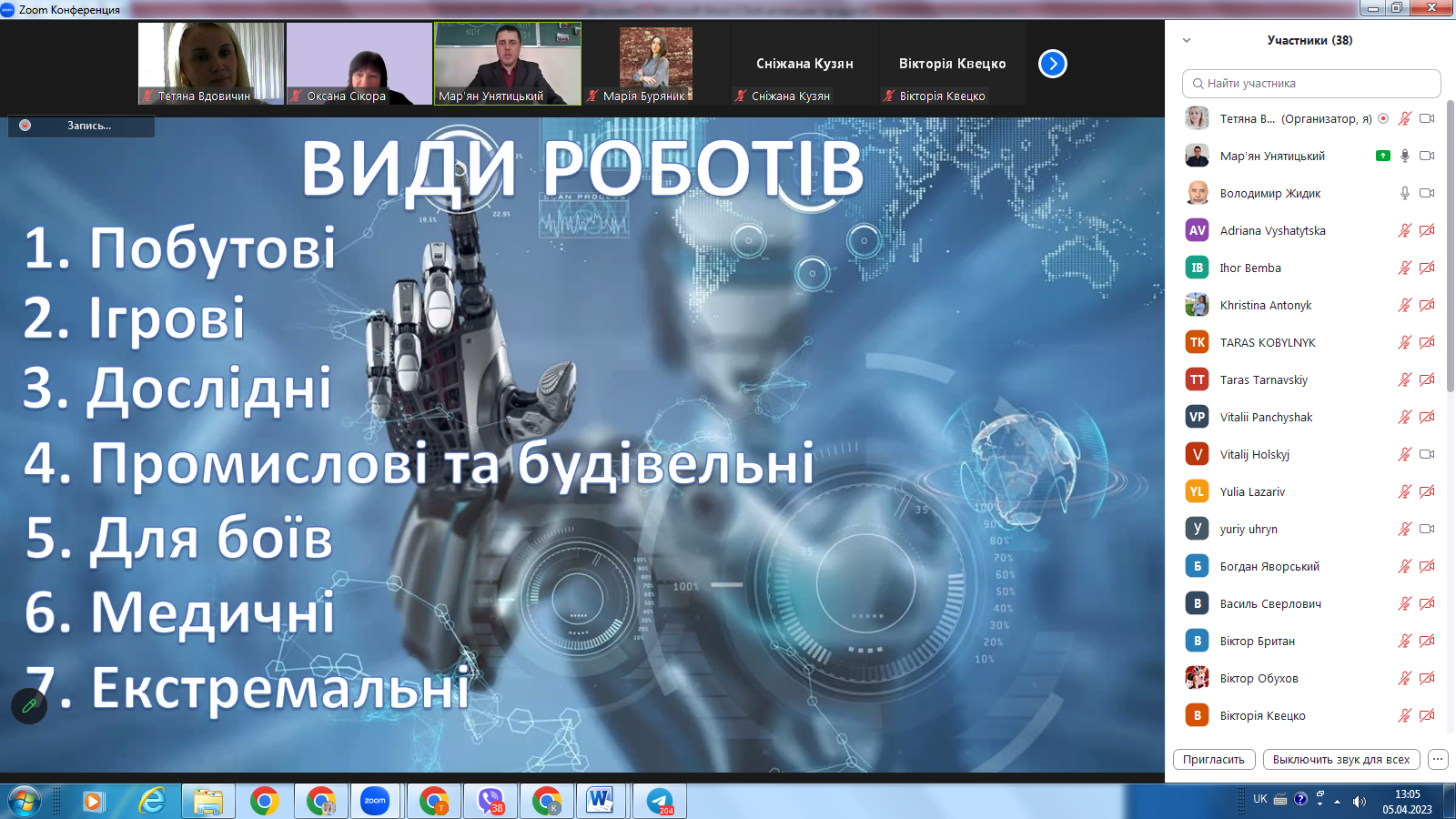Collapse the Участники panel chevron
Image resolution: width=1456 pixels, height=819 pixels.
tap(1187, 40)
